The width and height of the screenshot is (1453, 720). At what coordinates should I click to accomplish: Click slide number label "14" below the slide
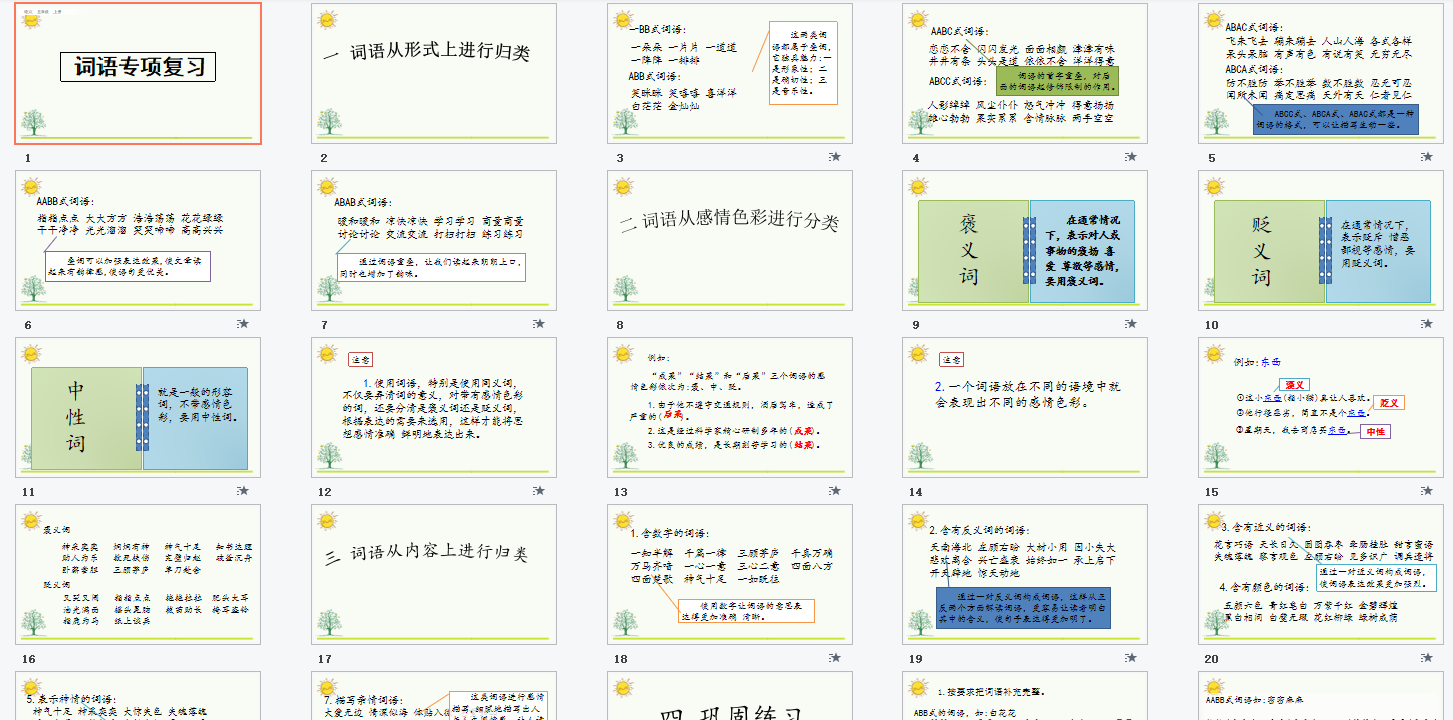916,492
